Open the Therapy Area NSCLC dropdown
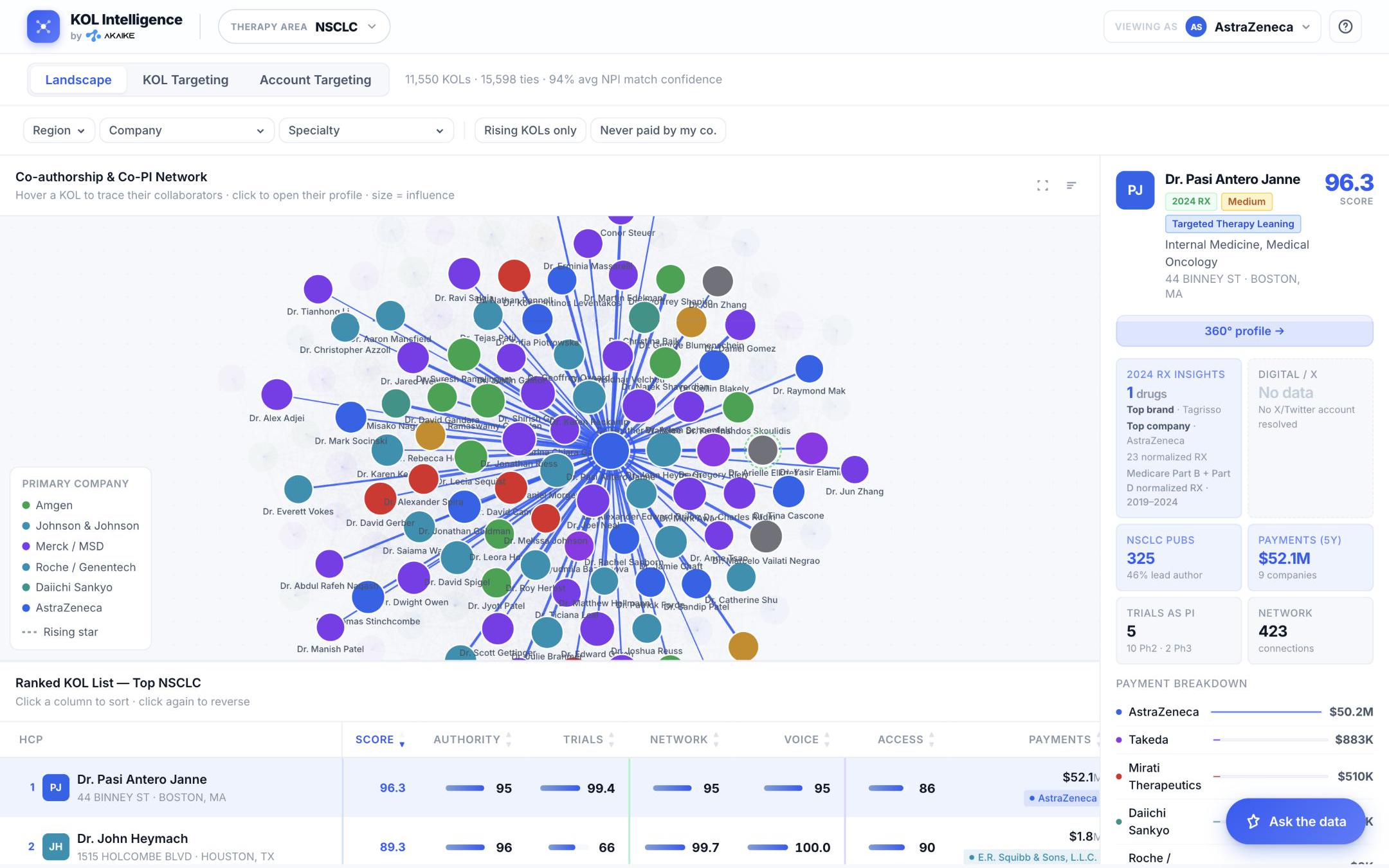The image size is (1389, 868). click(x=304, y=26)
